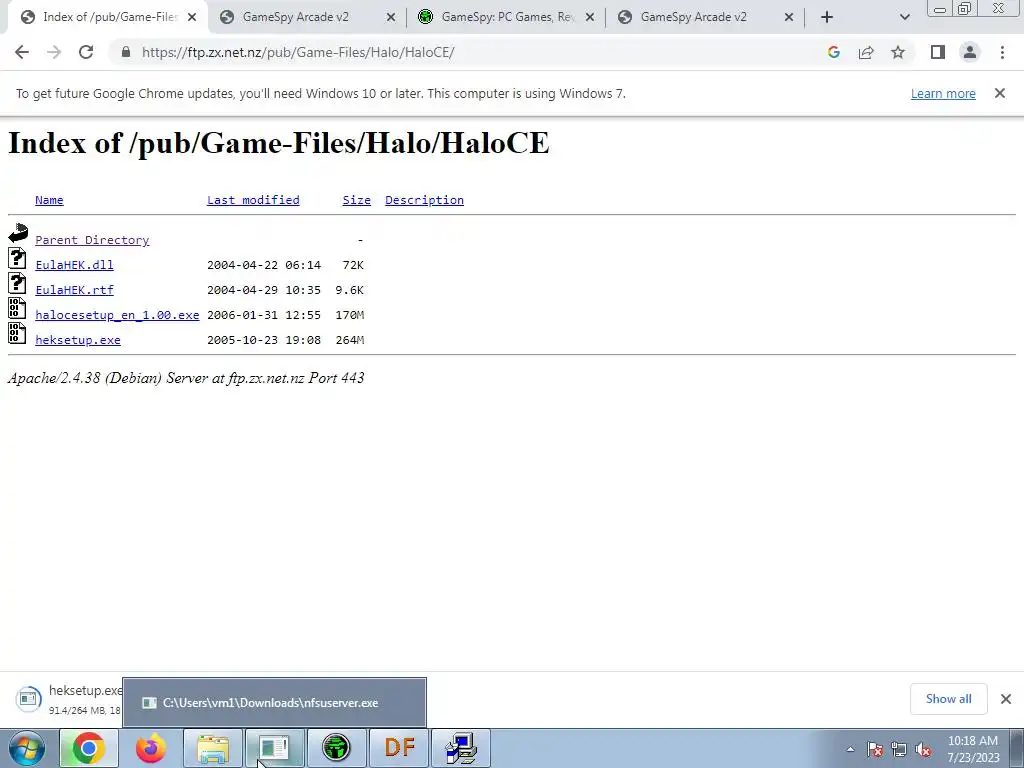1024x768 pixels.
Task: Open a new browser tab
Action: [827, 17]
